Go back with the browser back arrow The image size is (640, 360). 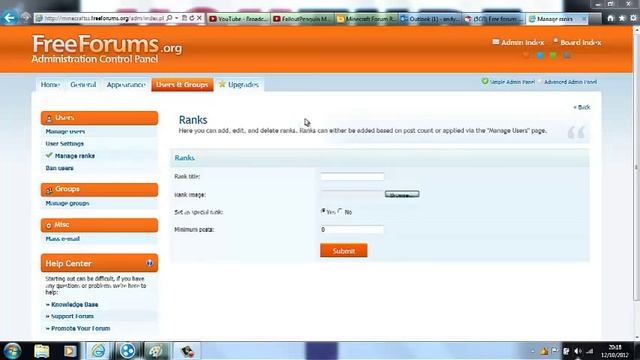tap(9, 18)
